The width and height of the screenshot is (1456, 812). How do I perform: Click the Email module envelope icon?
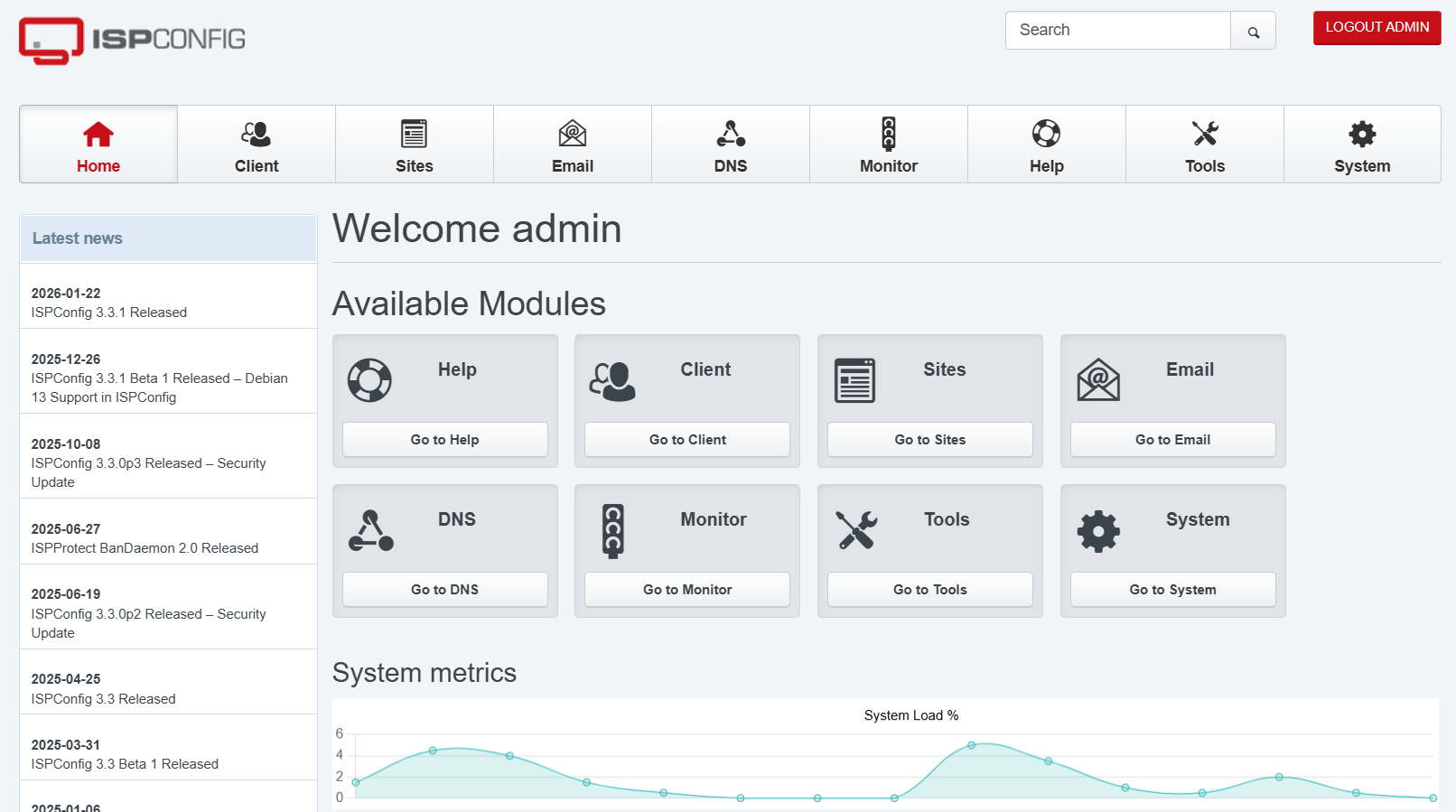coord(1098,380)
